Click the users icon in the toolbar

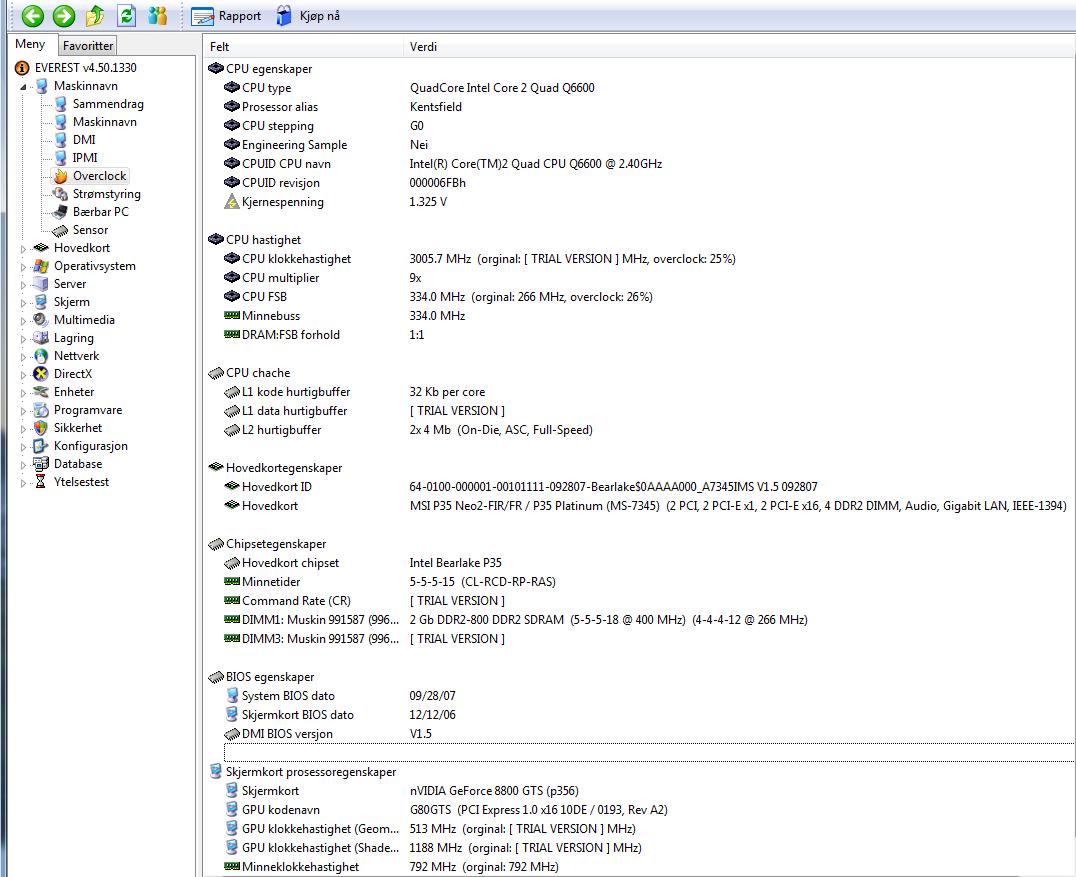pyautogui.click(x=158, y=16)
